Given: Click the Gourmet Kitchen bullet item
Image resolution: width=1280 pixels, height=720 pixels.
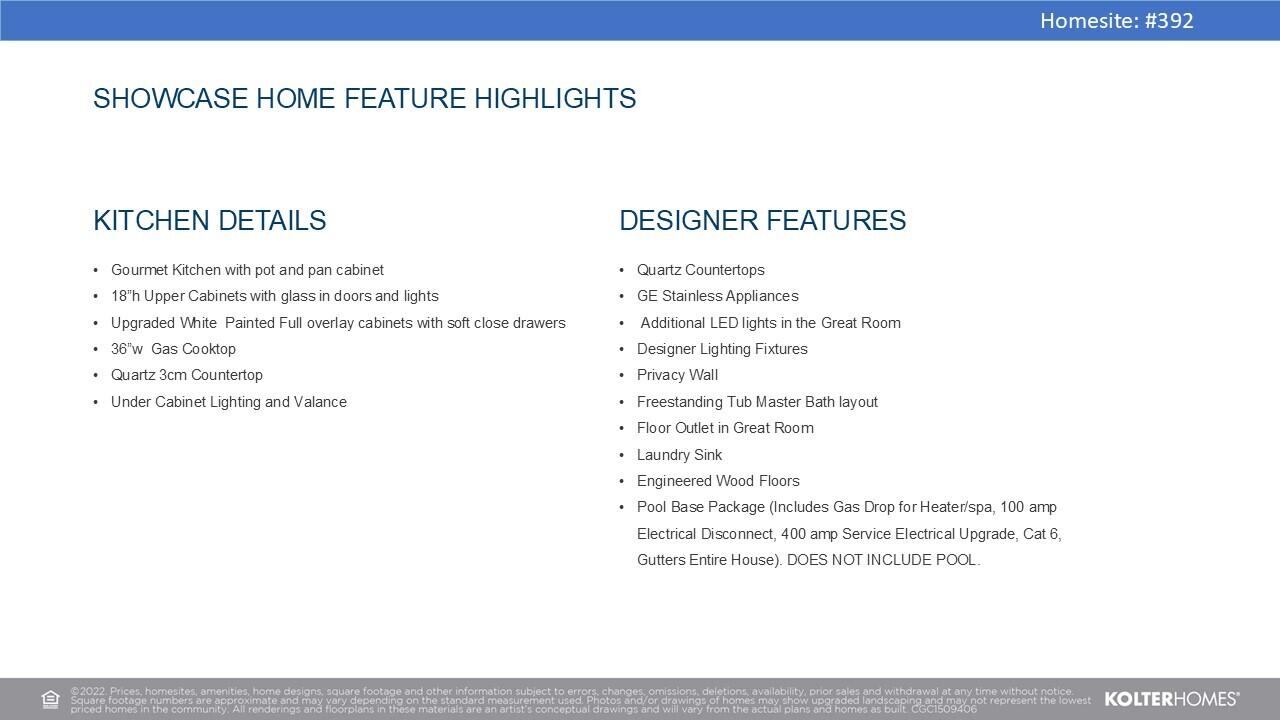Looking at the screenshot, I should tap(247, 269).
